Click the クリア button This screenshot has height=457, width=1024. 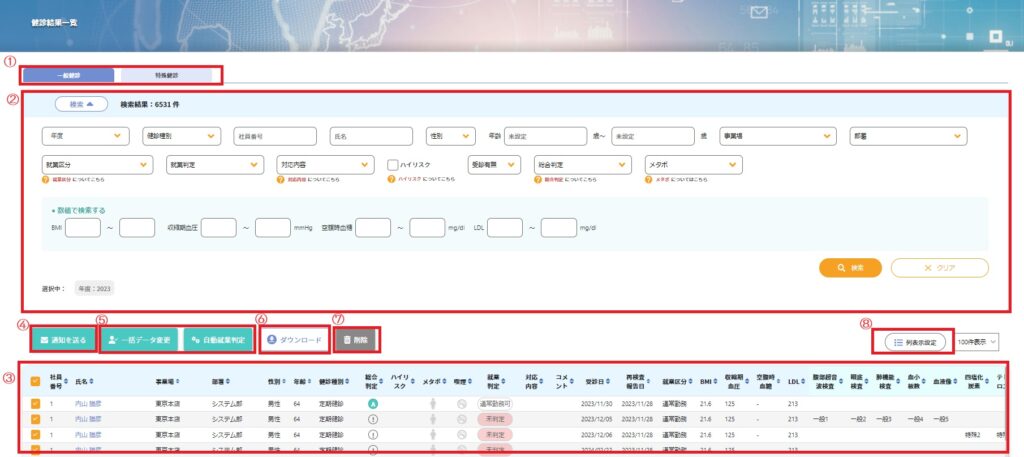tap(940, 268)
